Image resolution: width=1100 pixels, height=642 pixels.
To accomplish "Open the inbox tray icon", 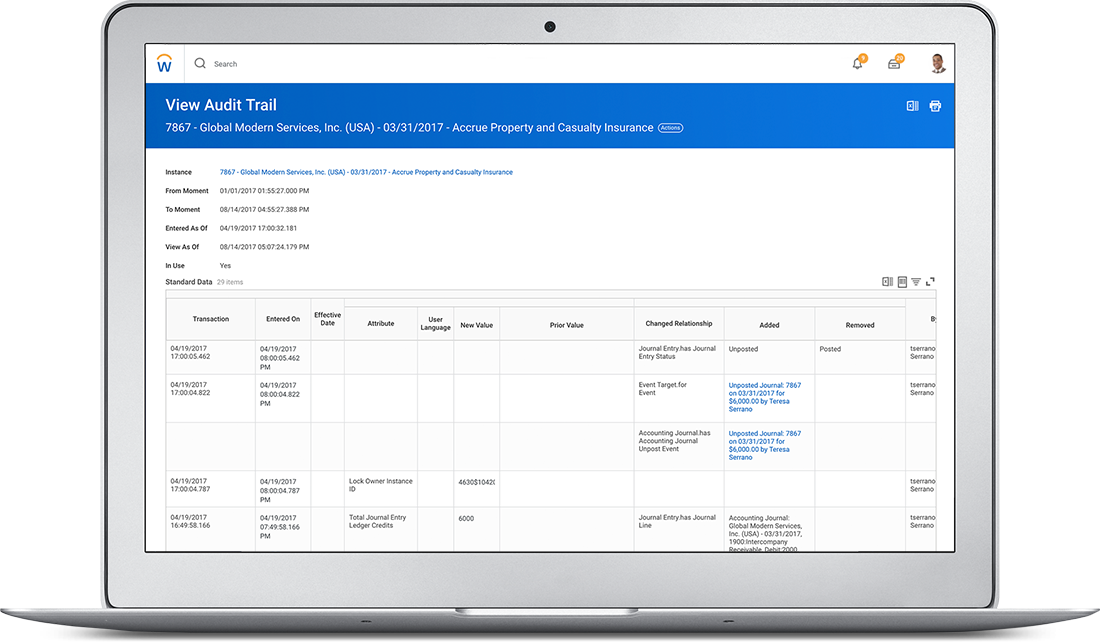I will pos(894,63).
